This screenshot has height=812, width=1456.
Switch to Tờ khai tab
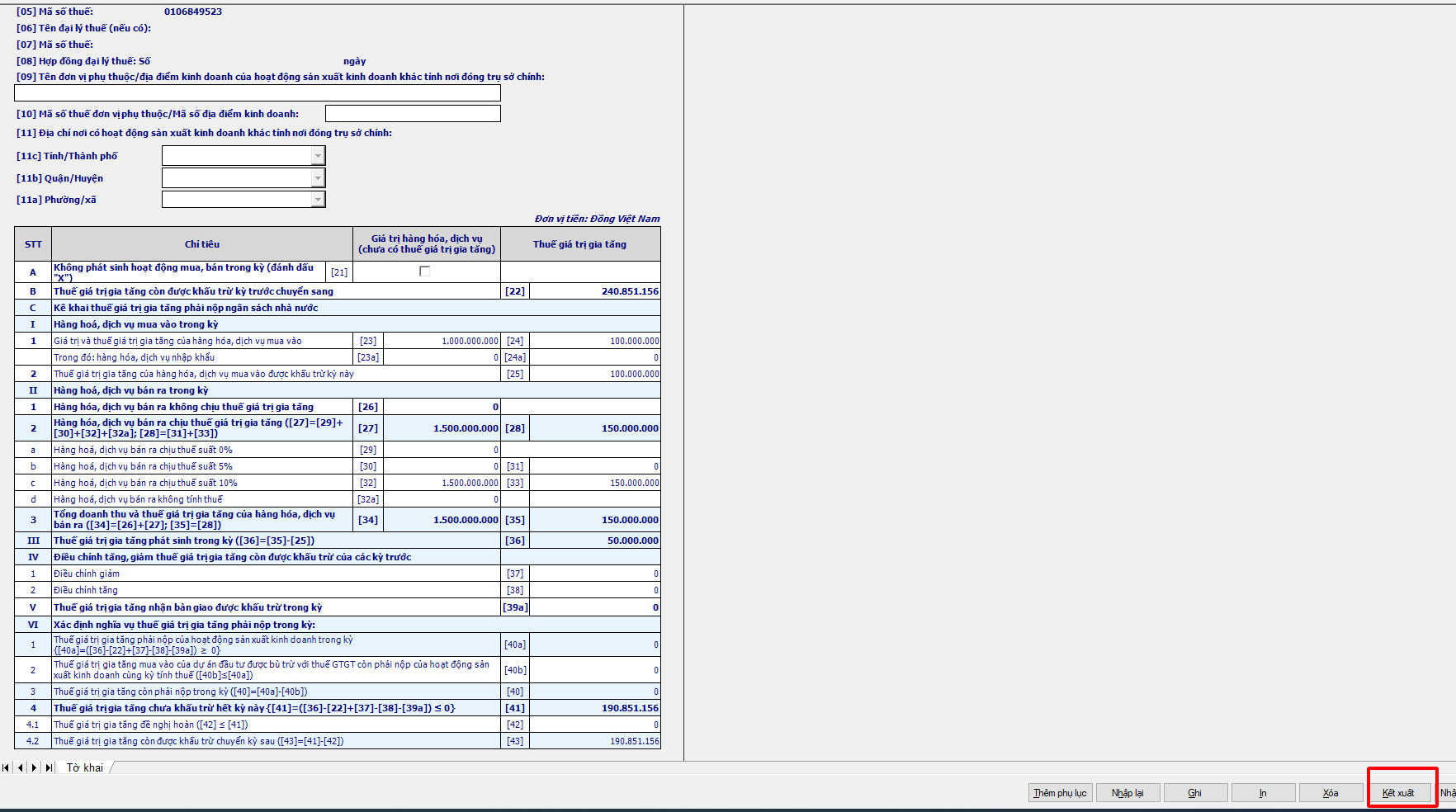[85, 767]
